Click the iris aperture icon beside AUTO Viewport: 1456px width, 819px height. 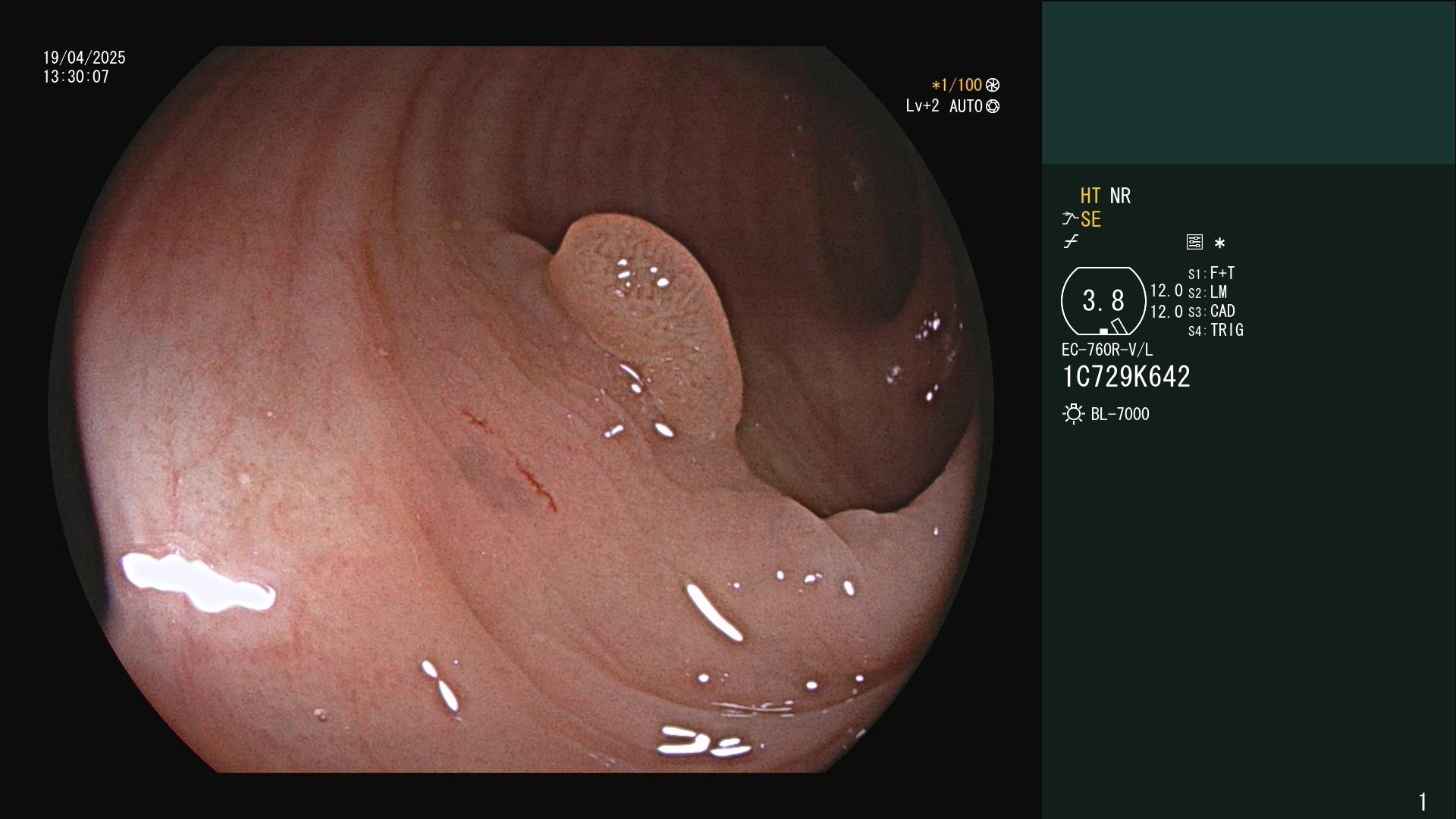click(993, 107)
